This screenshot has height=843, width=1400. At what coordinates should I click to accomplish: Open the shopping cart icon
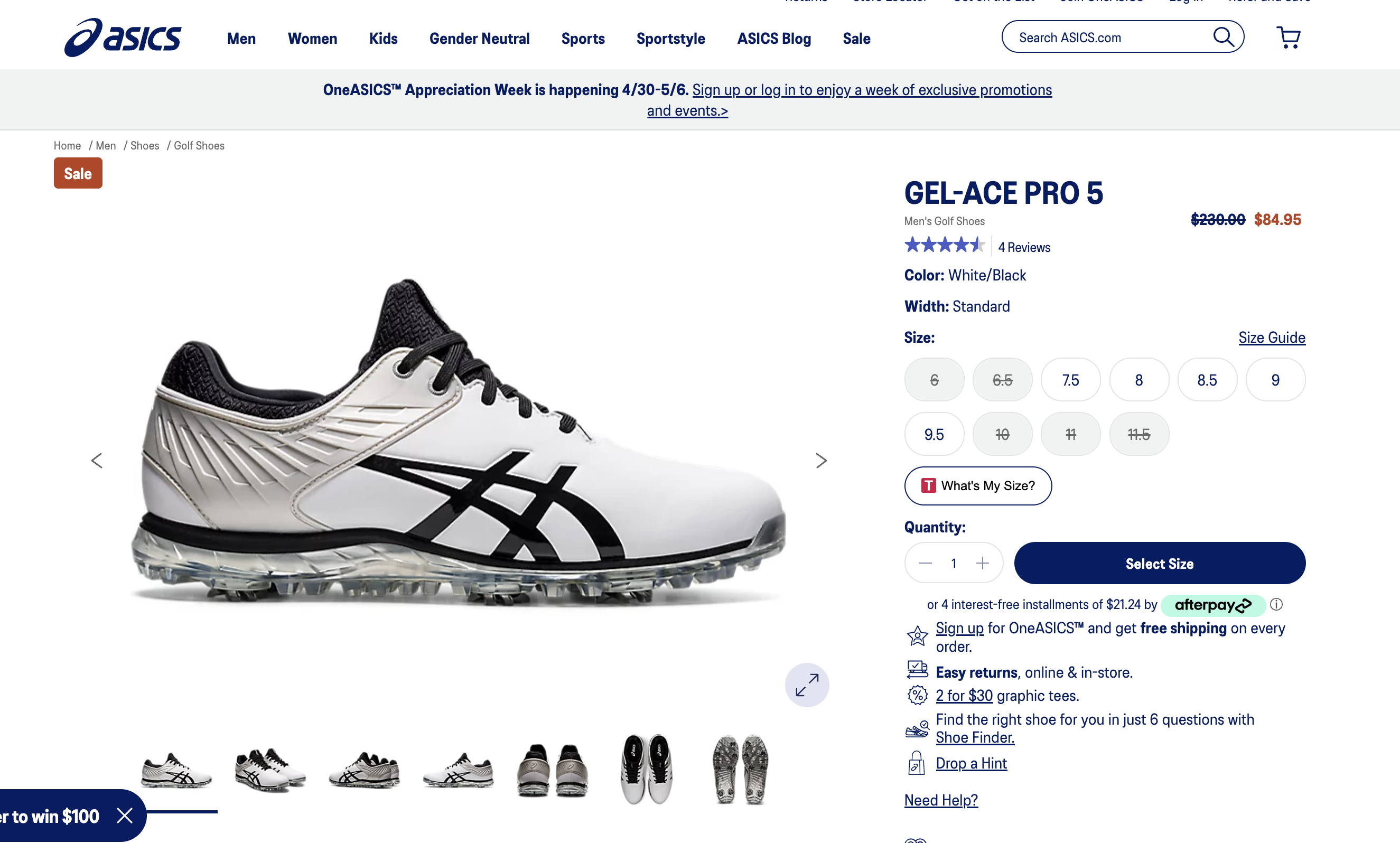pyautogui.click(x=1288, y=38)
